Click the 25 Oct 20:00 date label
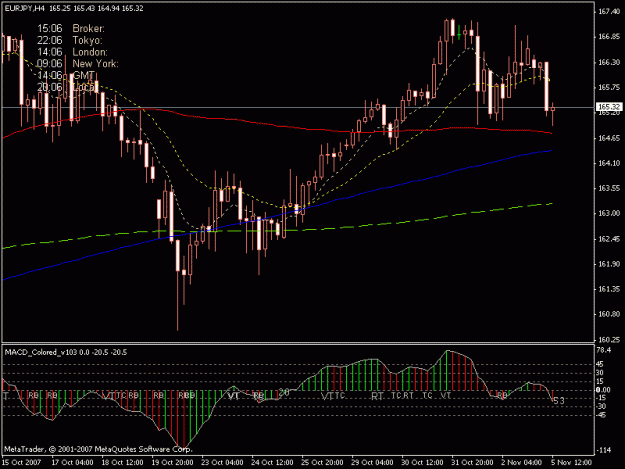 pos(322,463)
